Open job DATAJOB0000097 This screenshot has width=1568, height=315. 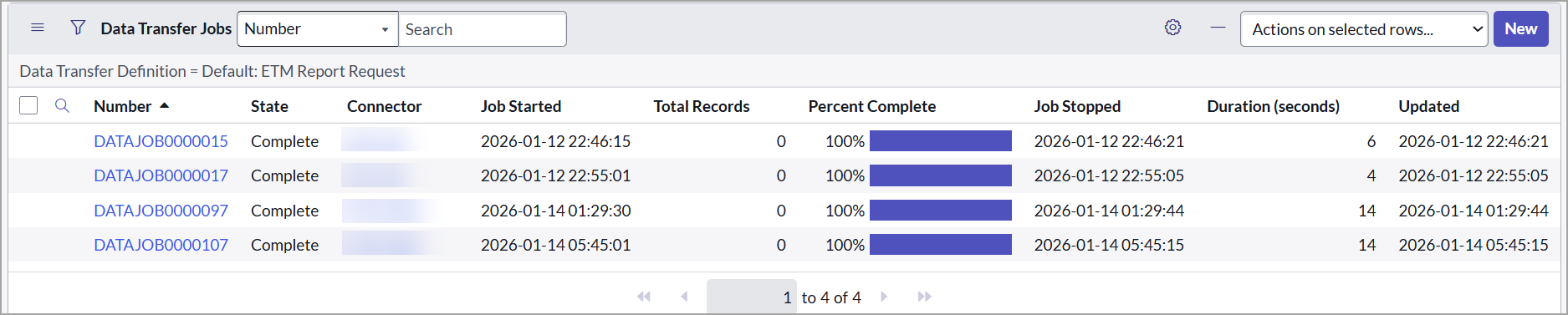pyautogui.click(x=161, y=211)
